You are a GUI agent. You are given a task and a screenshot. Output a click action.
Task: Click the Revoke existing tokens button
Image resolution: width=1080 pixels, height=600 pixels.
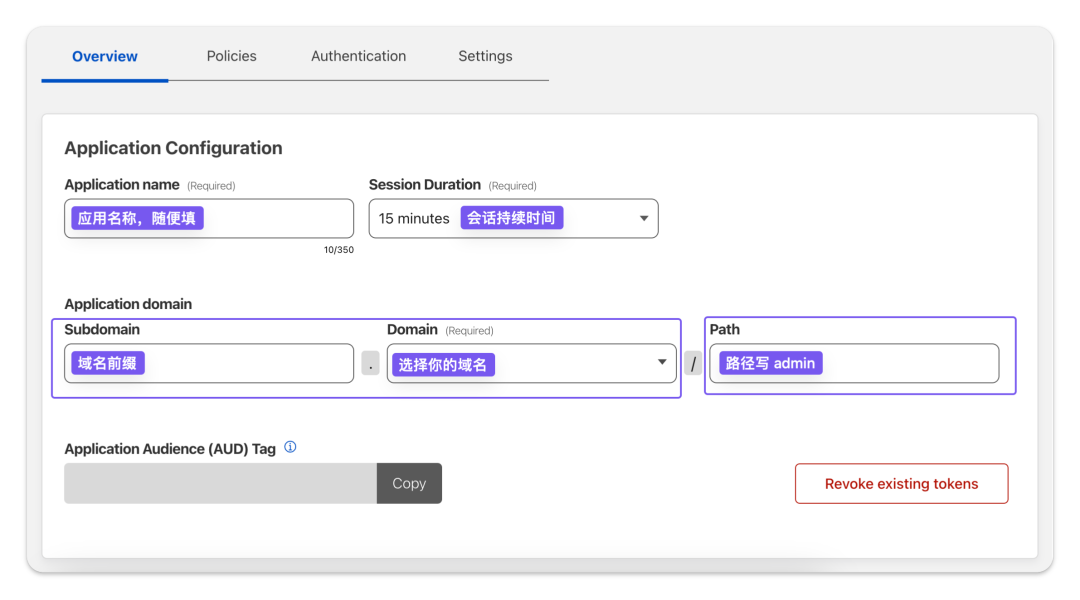pos(901,484)
